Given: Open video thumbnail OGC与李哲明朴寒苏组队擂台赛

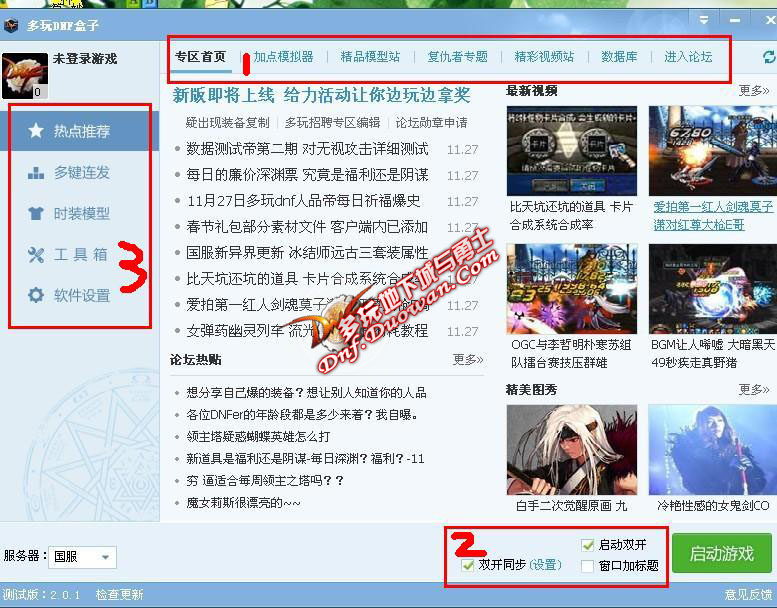Looking at the screenshot, I should pos(572,288).
